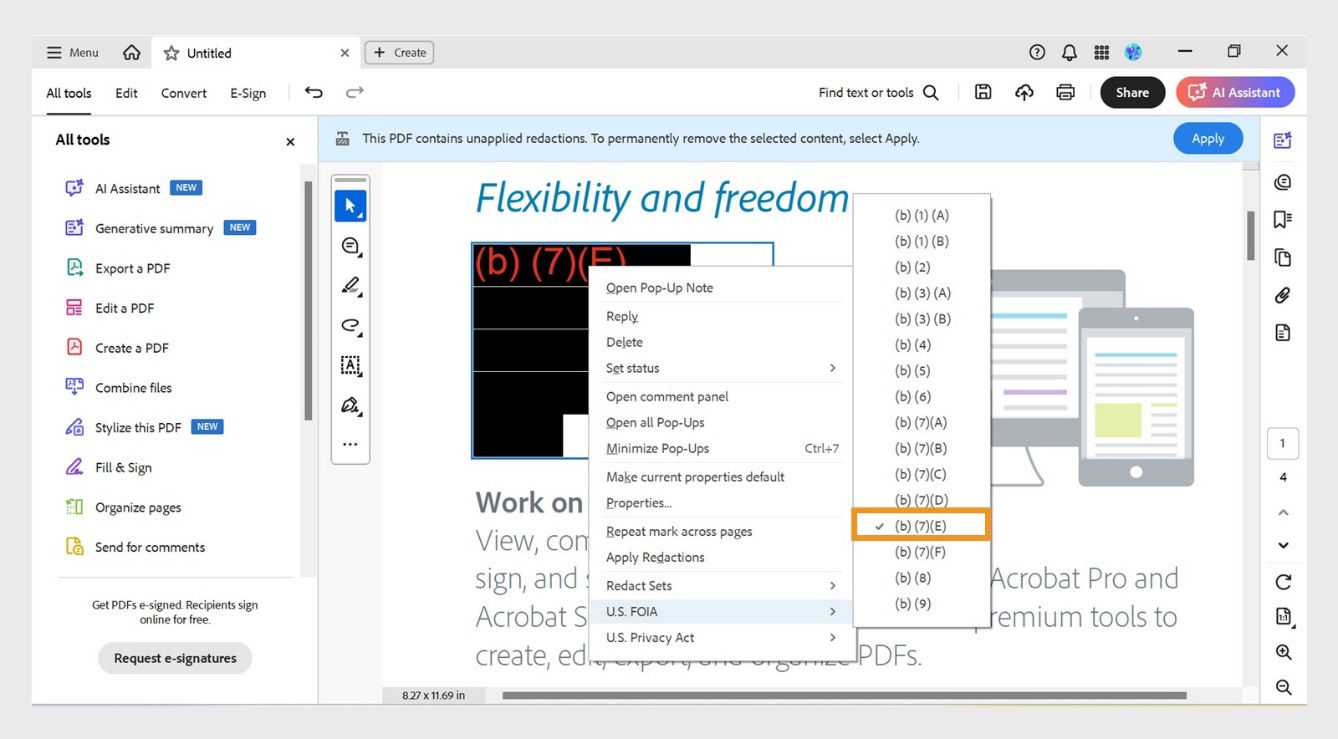
Task: Open the U.S. Privacy Act submenu
Action: 650,637
